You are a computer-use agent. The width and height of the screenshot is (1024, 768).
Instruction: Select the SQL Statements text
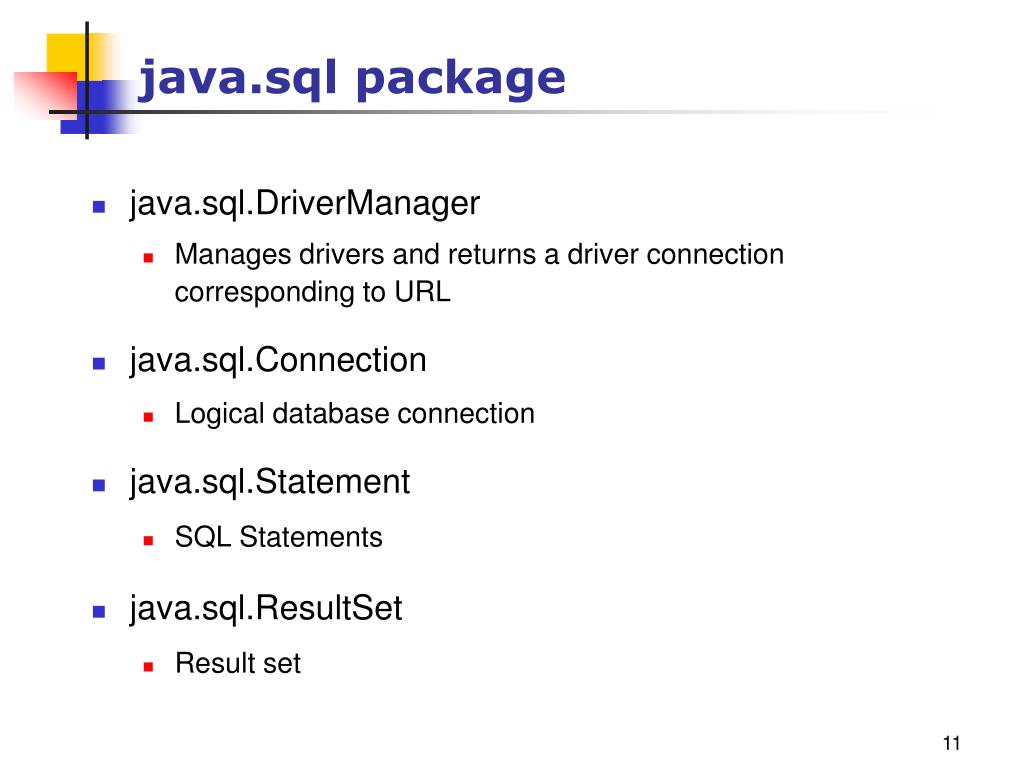pos(278,537)
